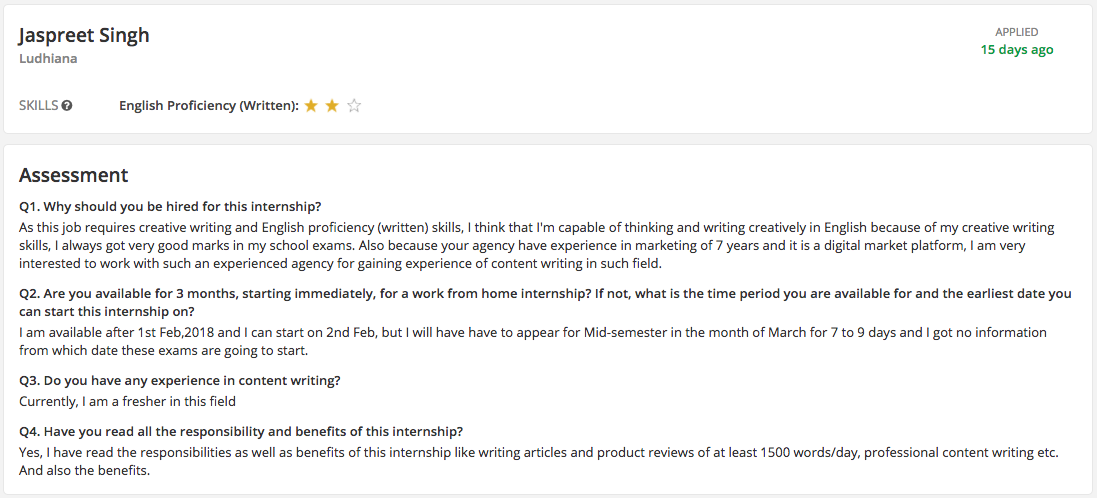Click the Ludhiana location text
This screenshot has height=498, width=1097.
point(48,59)
